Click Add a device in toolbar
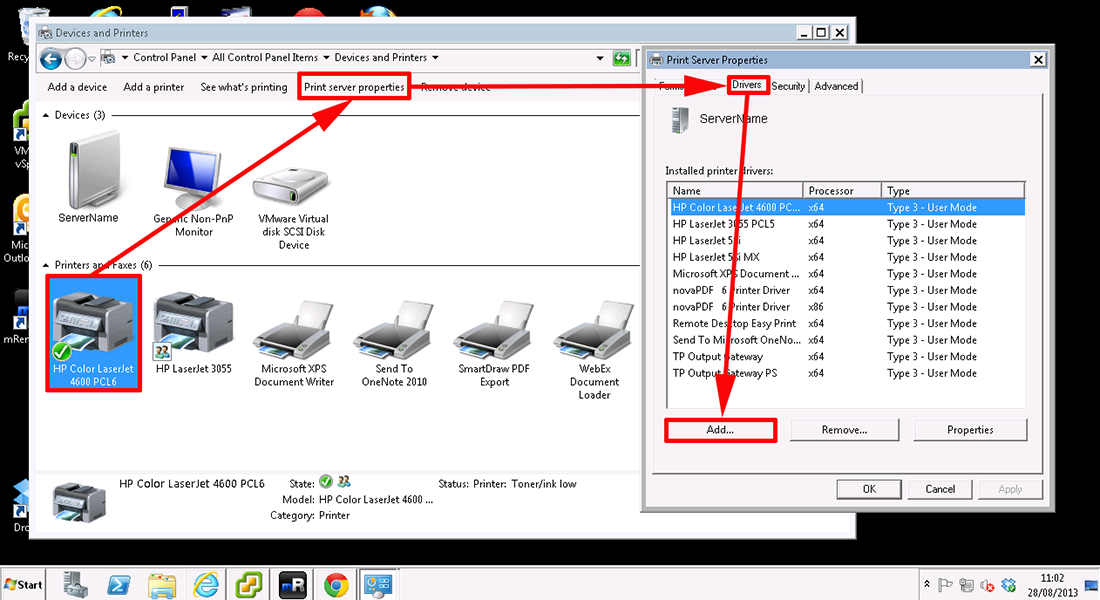1100x600 pixels. (x=77, y=87)
